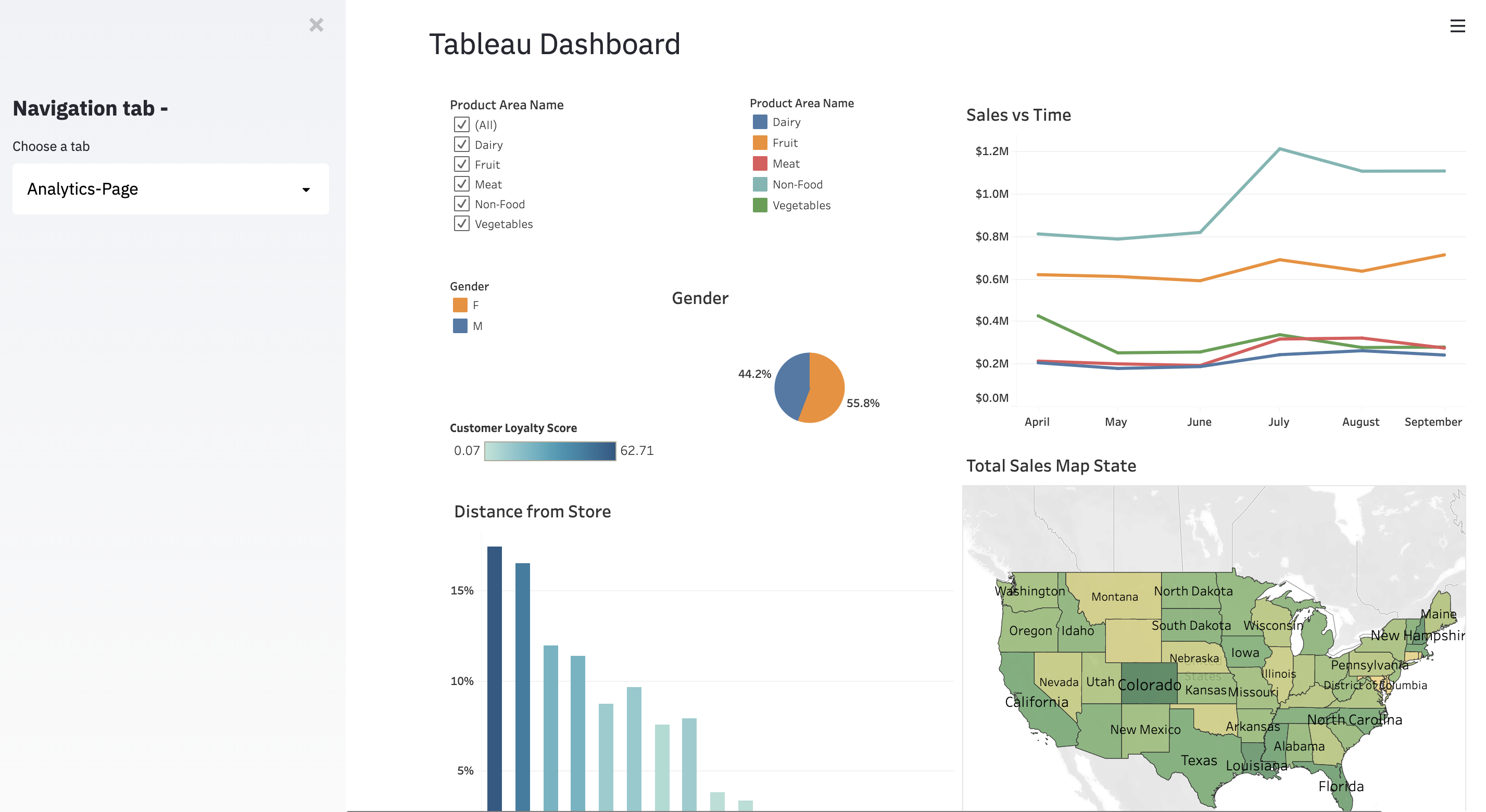This screenshot has height=812, width=1486.
Task: Disable the Non-Food filter checkbox
Action: click(461, 204)
